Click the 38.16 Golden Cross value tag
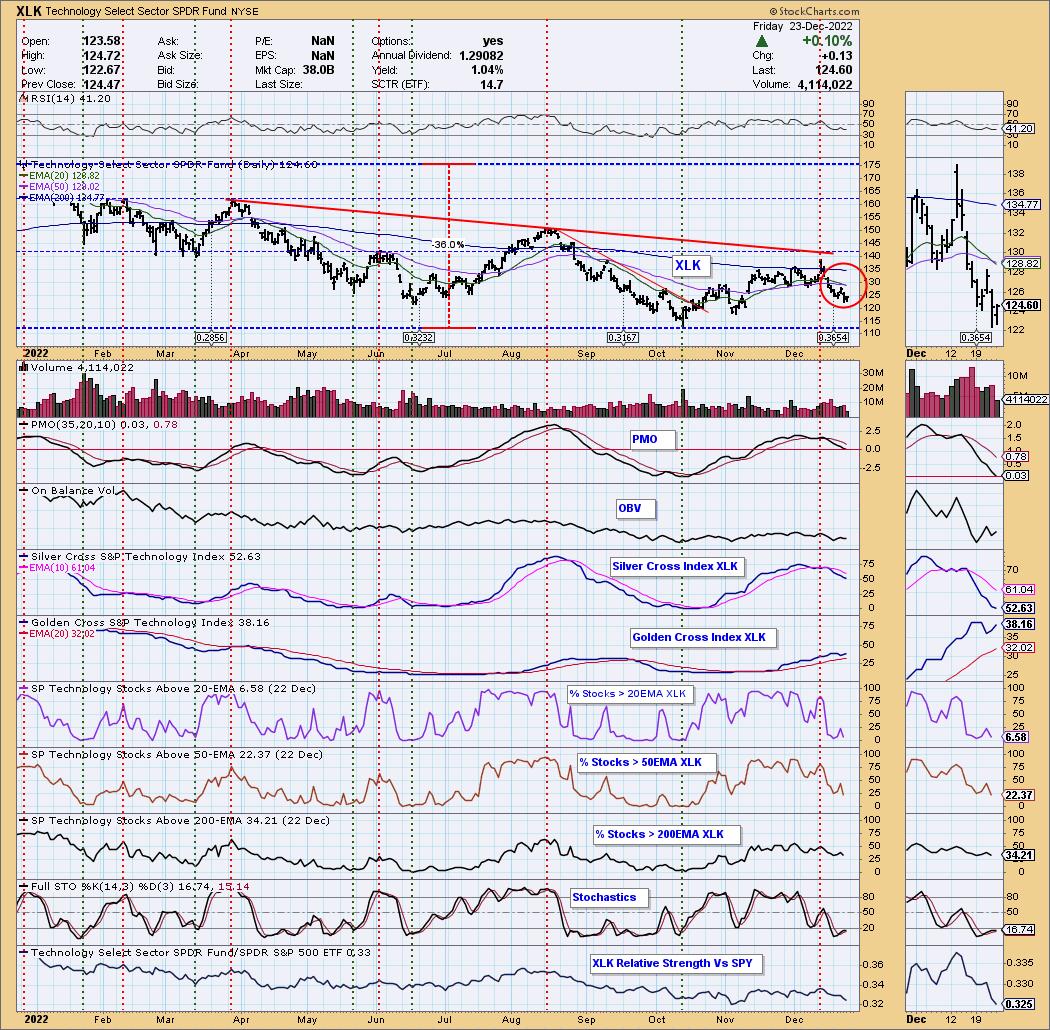The width and height of the screenshot is (1050, 1030). pyautogui.click(x=1020, y=624)
